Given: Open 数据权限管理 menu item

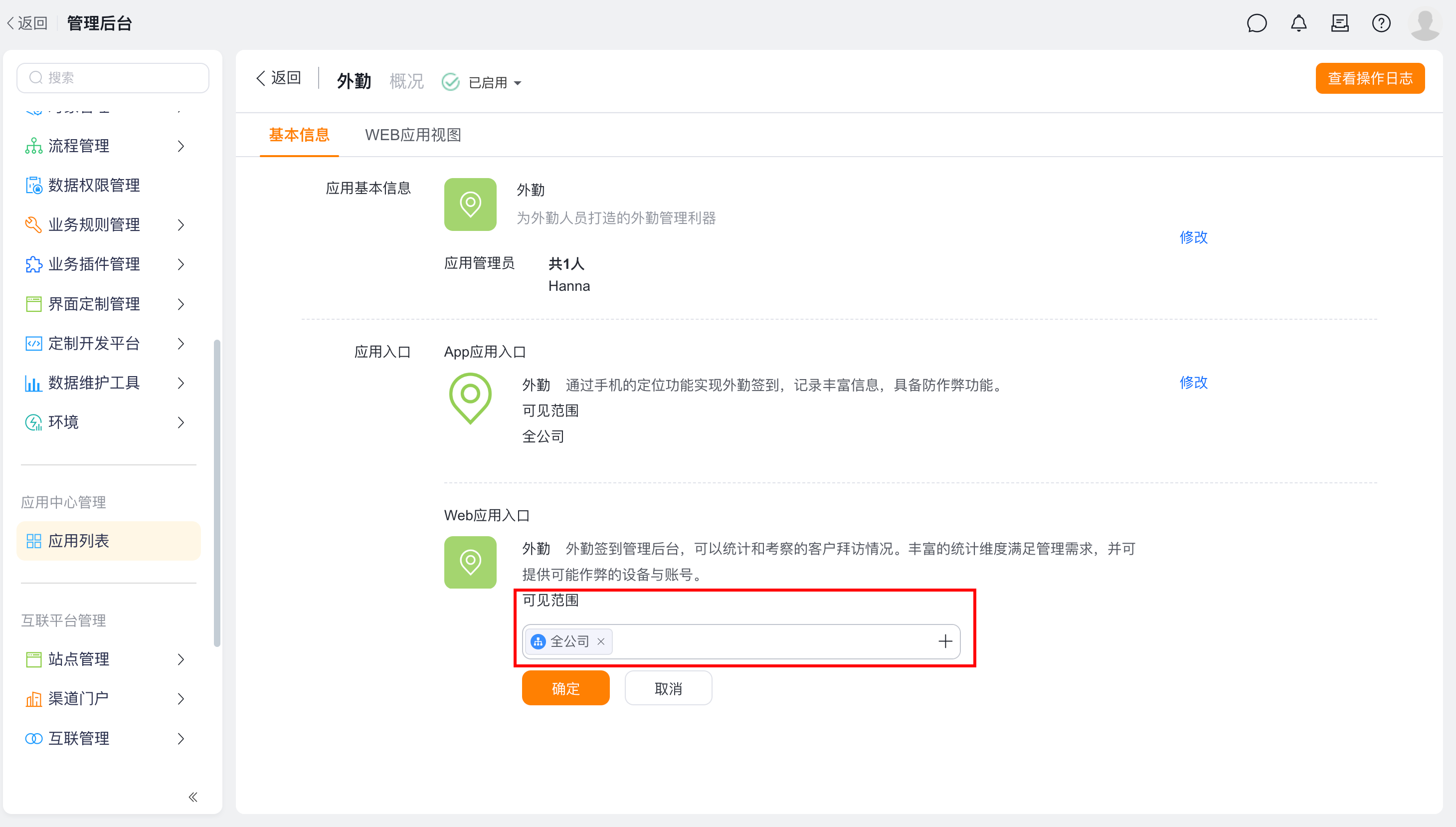Looking at the screenshot, I should 108,185.
